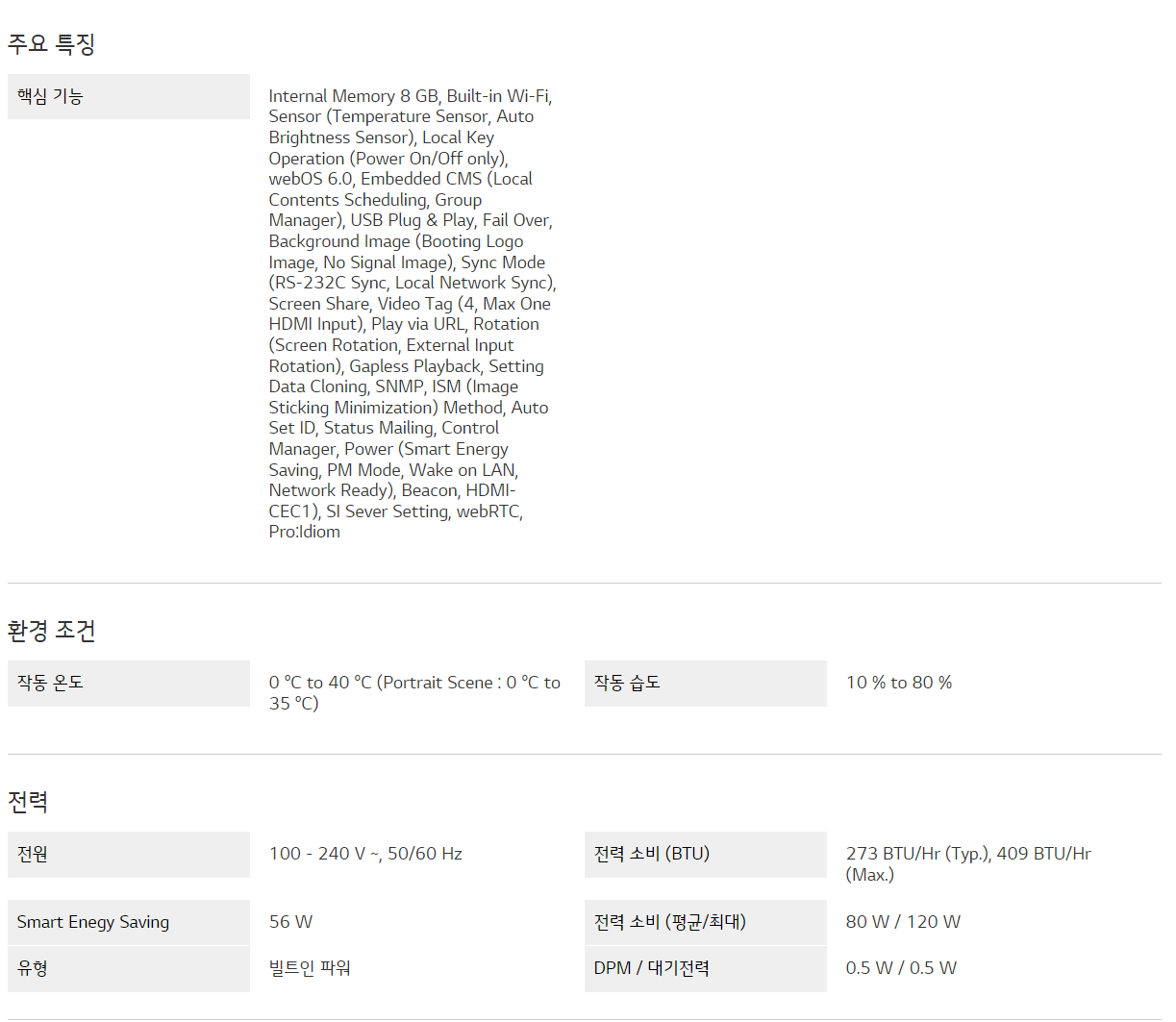Select the 작동 온도 label cell
The width and height of the screenshot is (1176, 1022).
128,683
